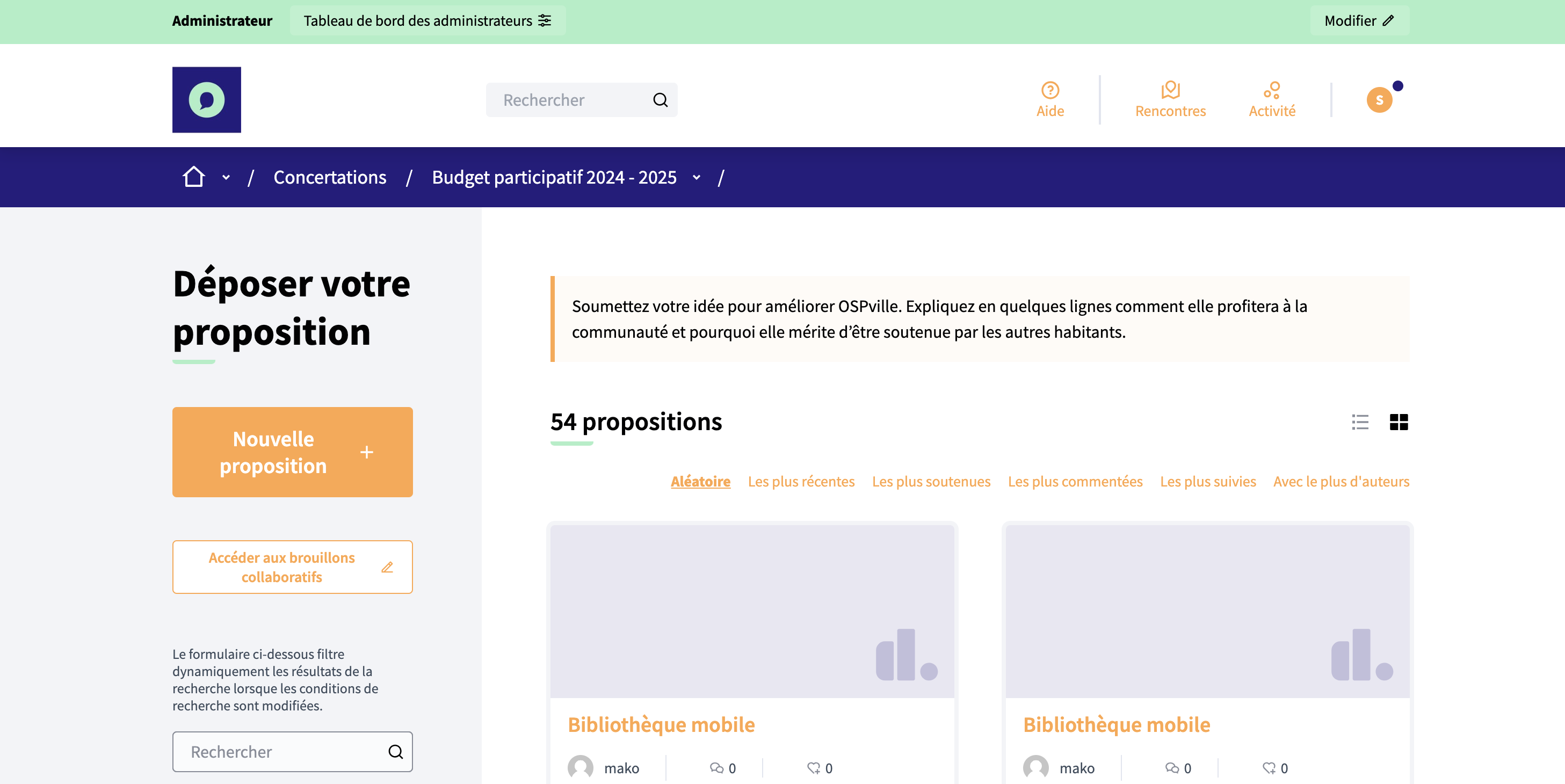1565x784 pixels.
Task: Switch to list view
Action: (1360, 422)
